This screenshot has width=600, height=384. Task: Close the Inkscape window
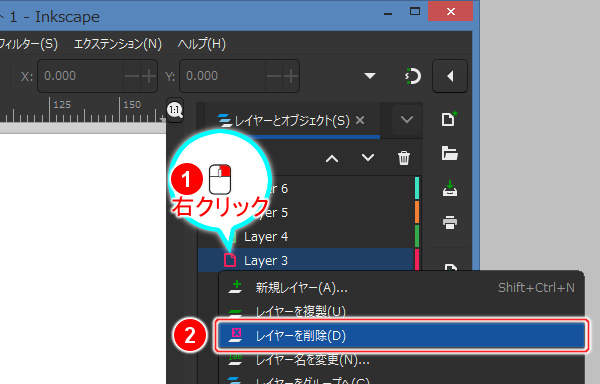[x=450, y=11]
